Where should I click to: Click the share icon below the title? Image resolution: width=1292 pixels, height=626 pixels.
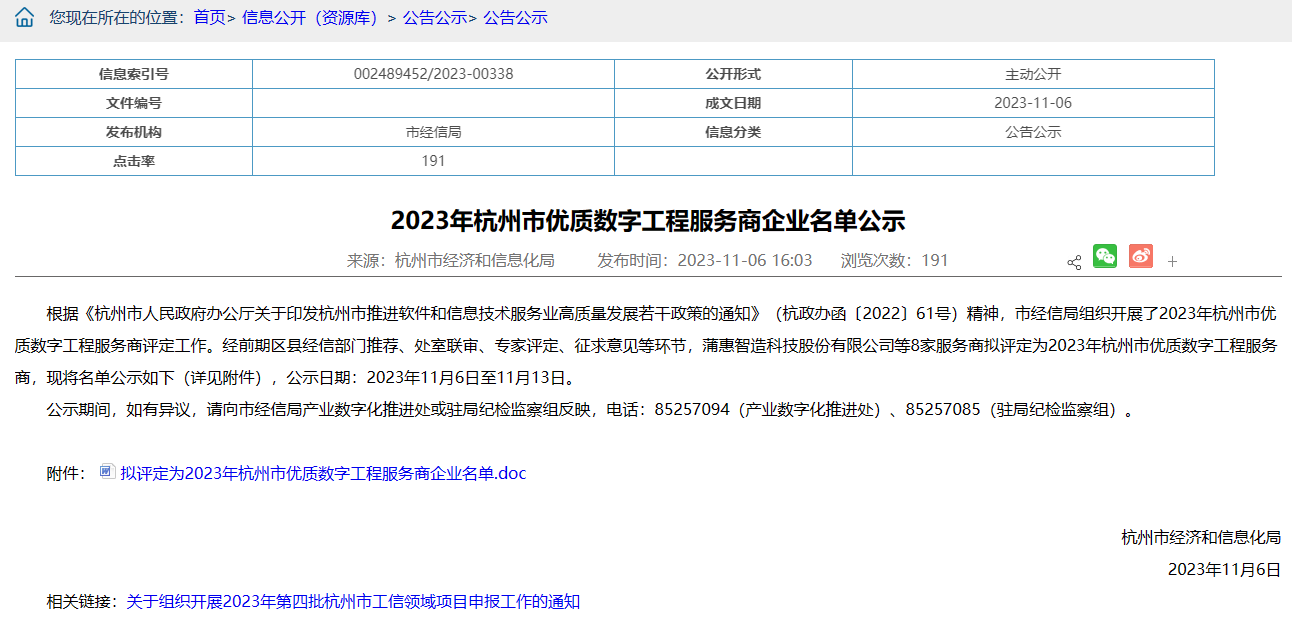click(1074, 262)
